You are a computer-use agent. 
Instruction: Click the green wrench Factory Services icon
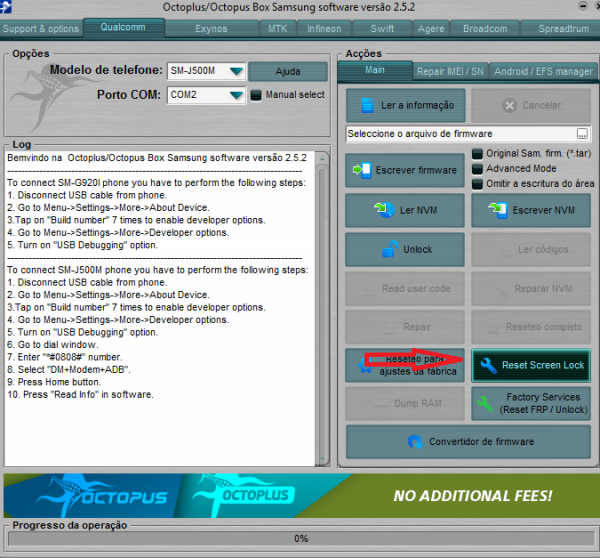click(485, 403)
